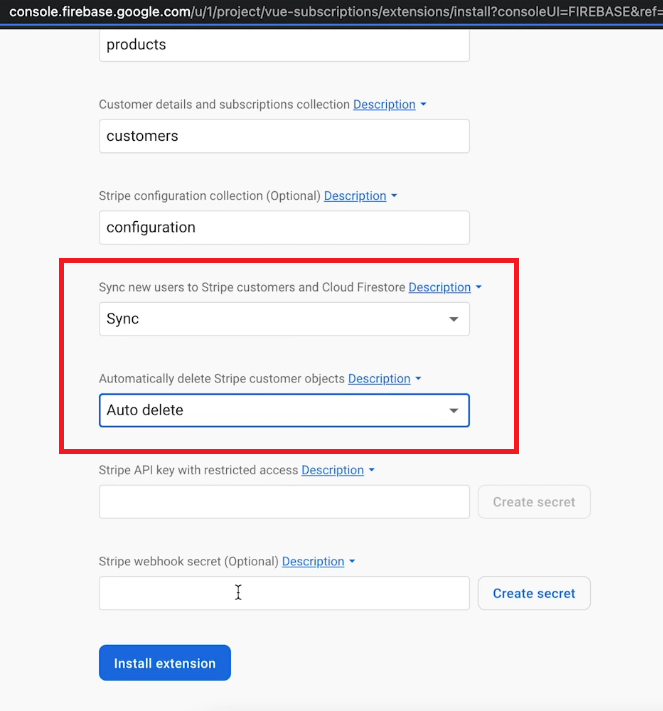Click the configuration collection text field
Screen dimensions: 663x711
click(x=284, y=227)
